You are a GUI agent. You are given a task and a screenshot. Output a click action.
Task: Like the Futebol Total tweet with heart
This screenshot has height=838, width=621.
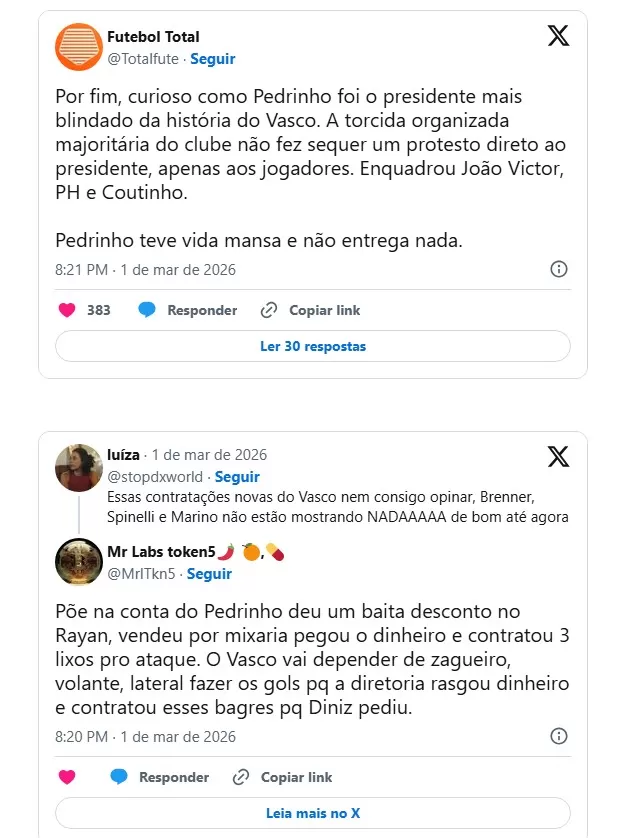click(x=67, y=310)
